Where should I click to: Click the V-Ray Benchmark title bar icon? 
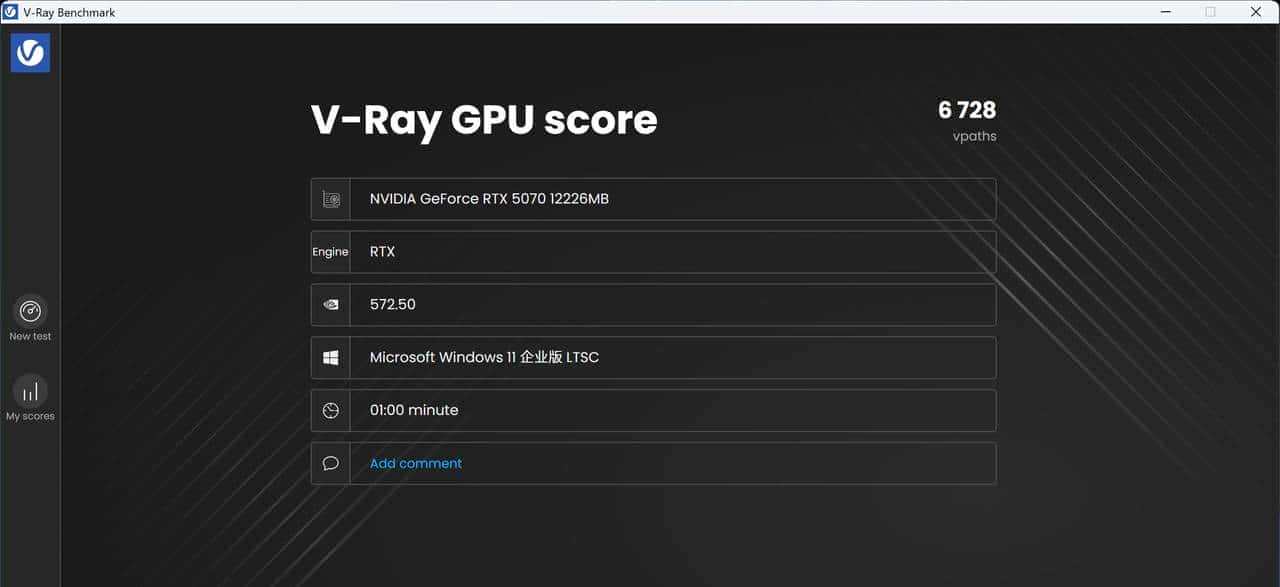[10, 11]
